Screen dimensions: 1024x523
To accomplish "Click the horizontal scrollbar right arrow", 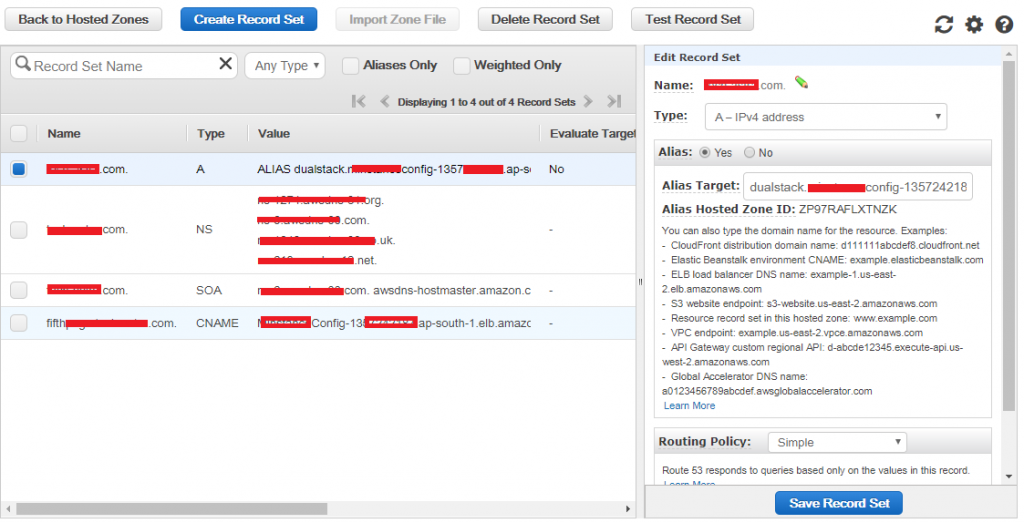I will click(x=628, y=509).
